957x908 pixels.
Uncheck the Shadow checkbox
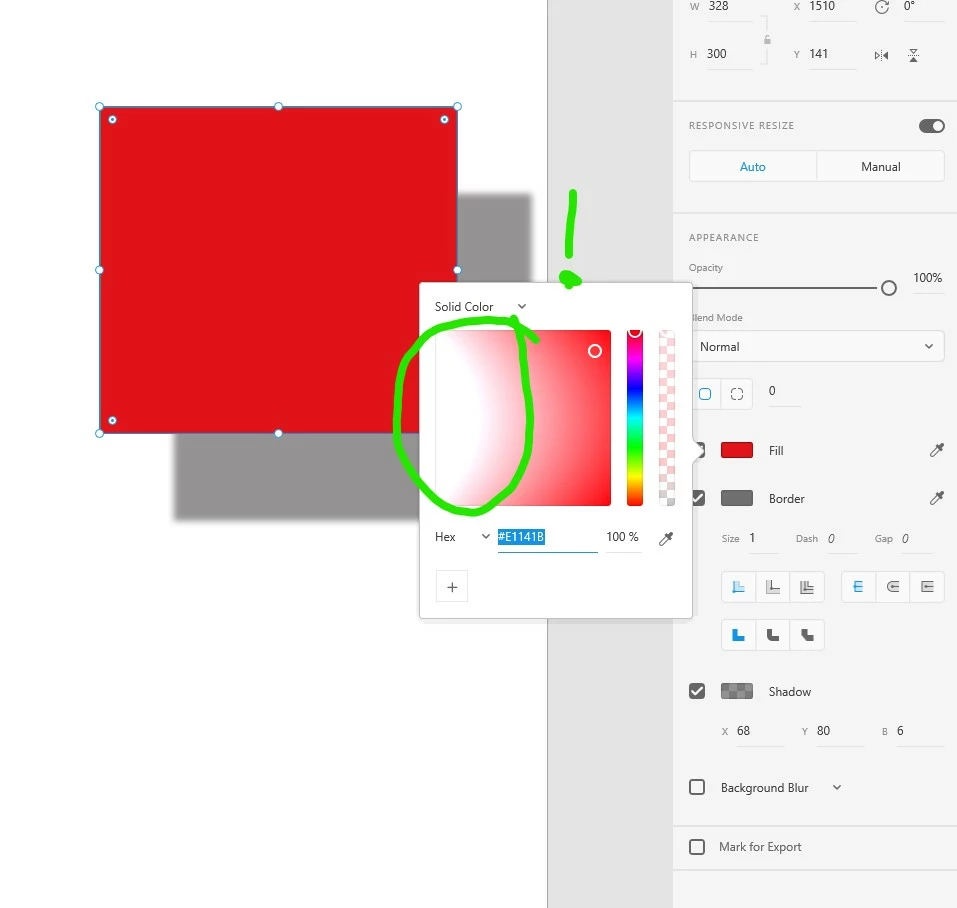(x=697, y=691)
